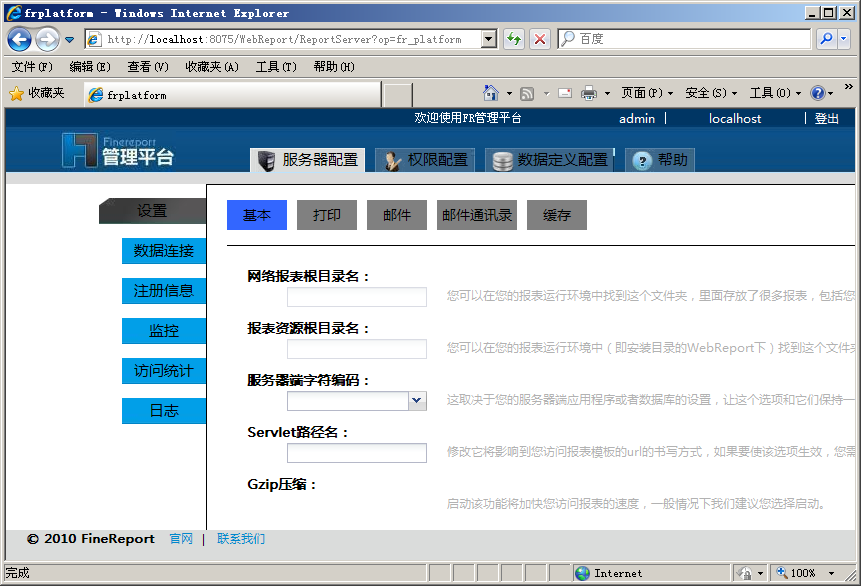
Task: Open the 安全(S) command bar menu
Action: tap(711, 93)
